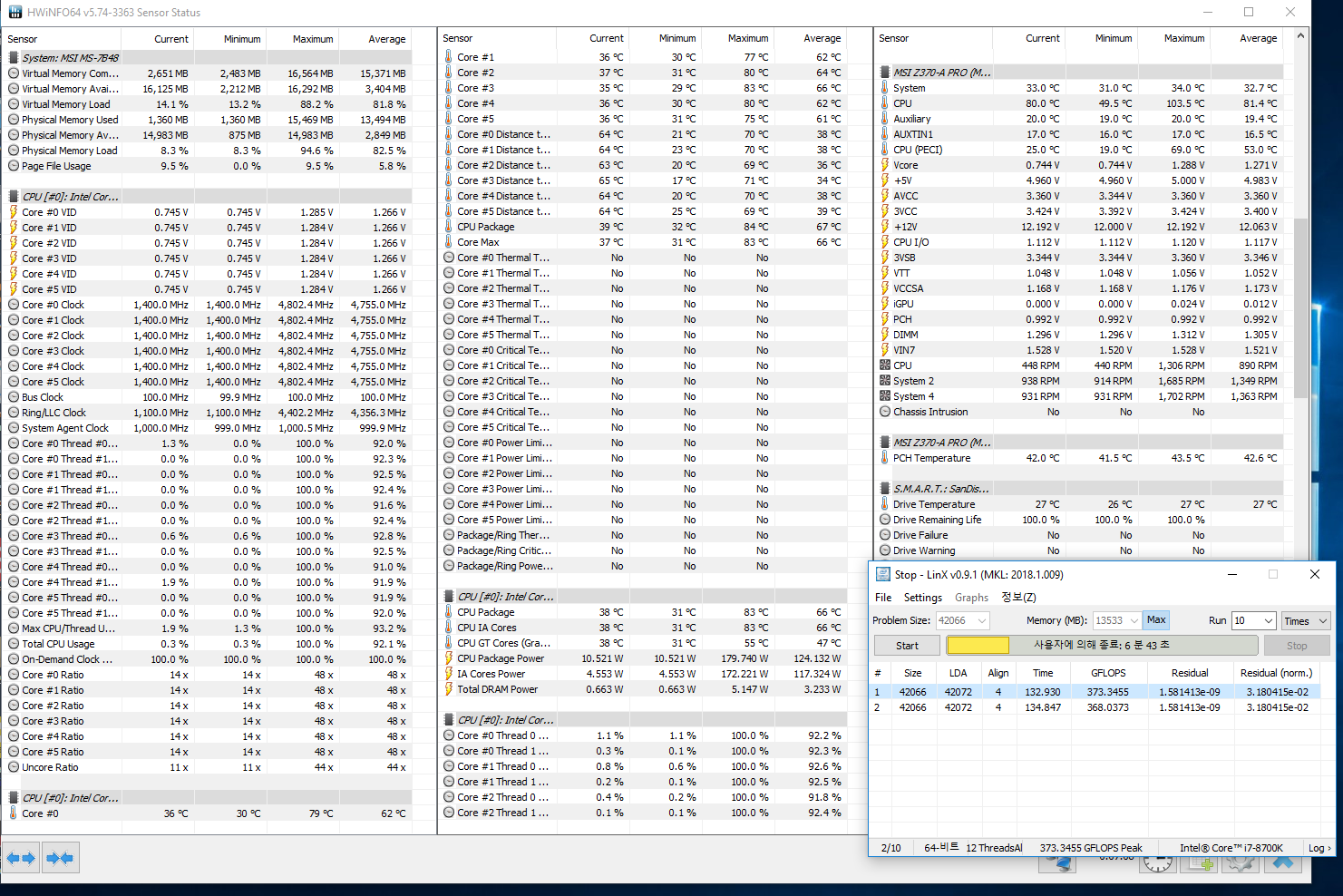
Task: Click the fan icon beside System 2
Action: click(x=885, y=381)
